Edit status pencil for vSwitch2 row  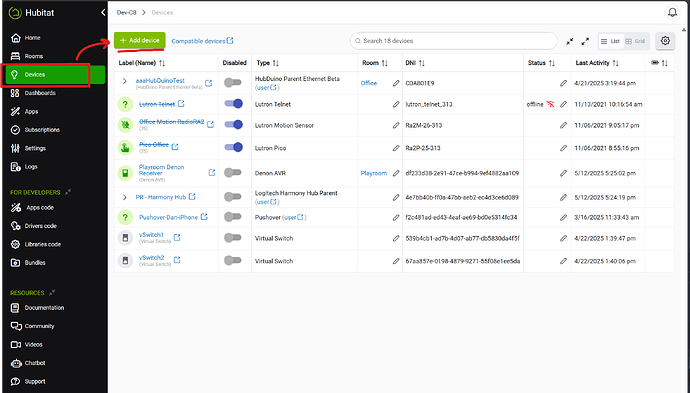(563, 261)
